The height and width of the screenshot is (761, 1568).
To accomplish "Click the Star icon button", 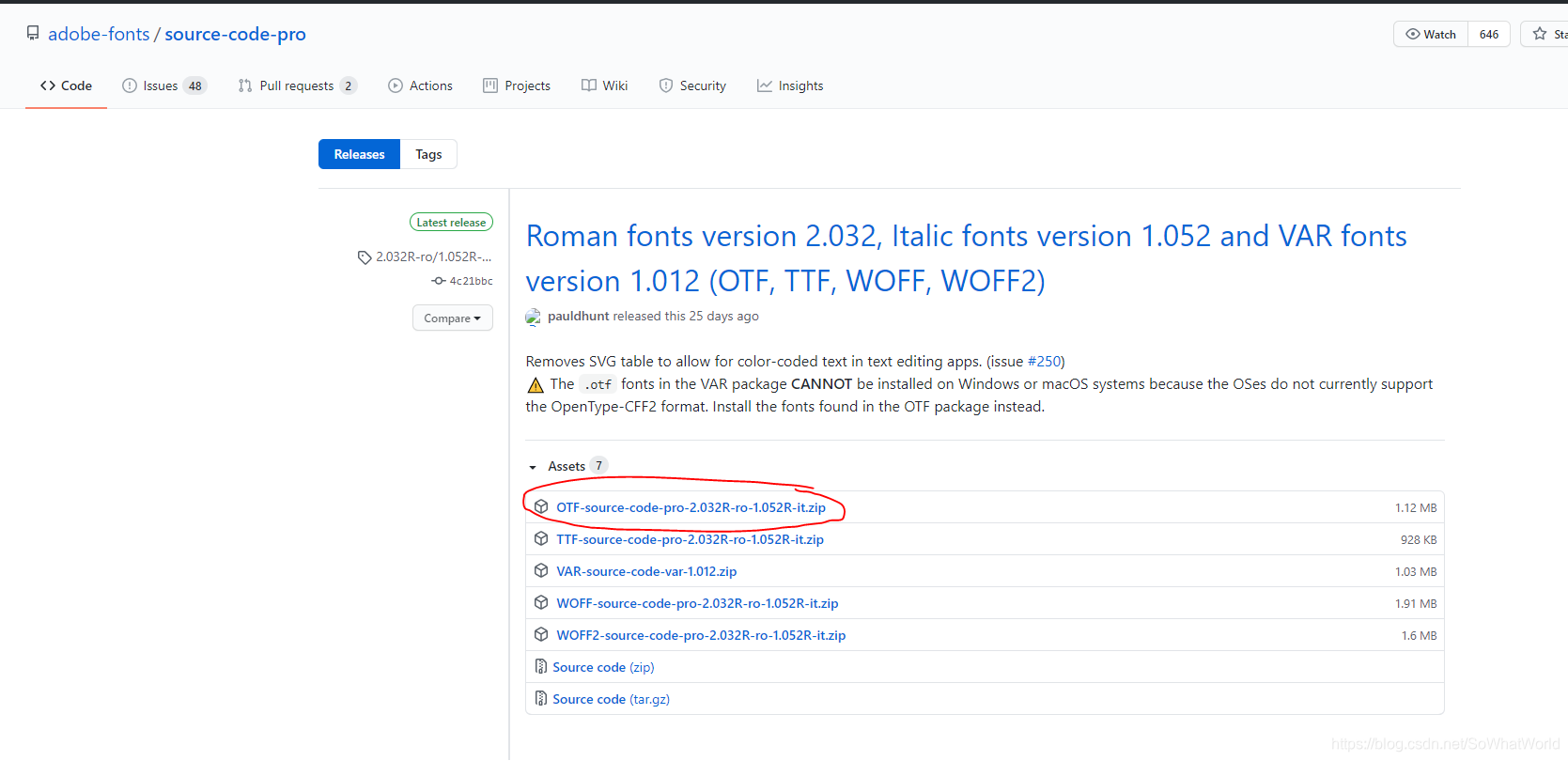I will (1545, 34).
